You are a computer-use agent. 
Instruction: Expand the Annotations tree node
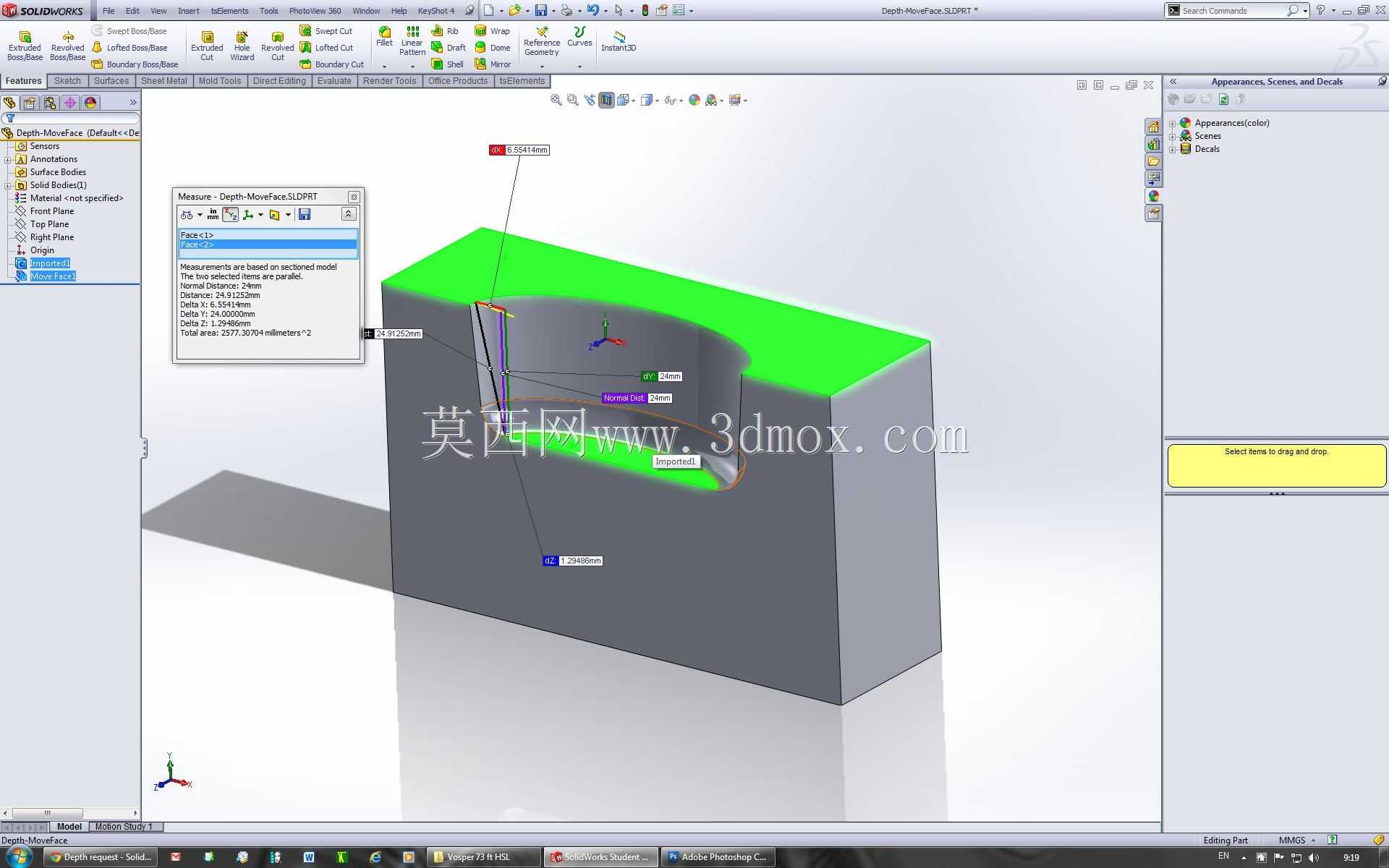tap(8, 159)
